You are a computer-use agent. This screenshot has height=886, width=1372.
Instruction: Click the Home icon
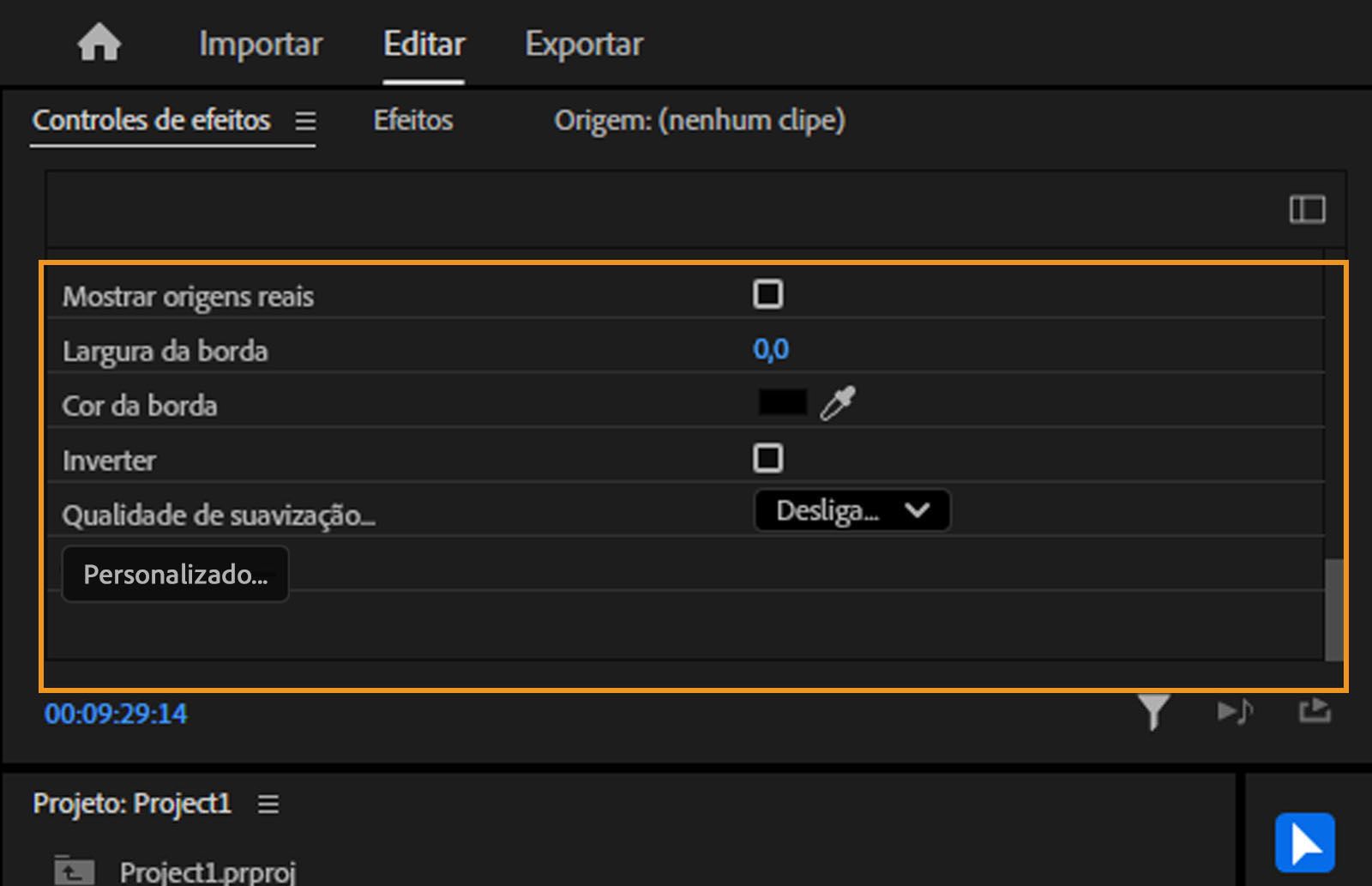(99, 43)
